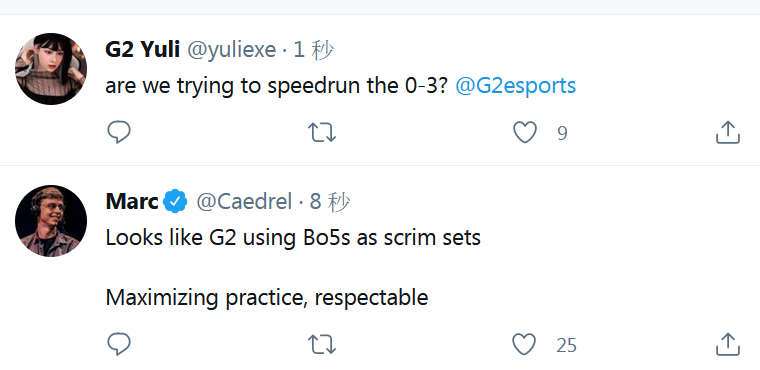
Task: Open G2 Yuli's profile from display name
Action: pos(142,49)
